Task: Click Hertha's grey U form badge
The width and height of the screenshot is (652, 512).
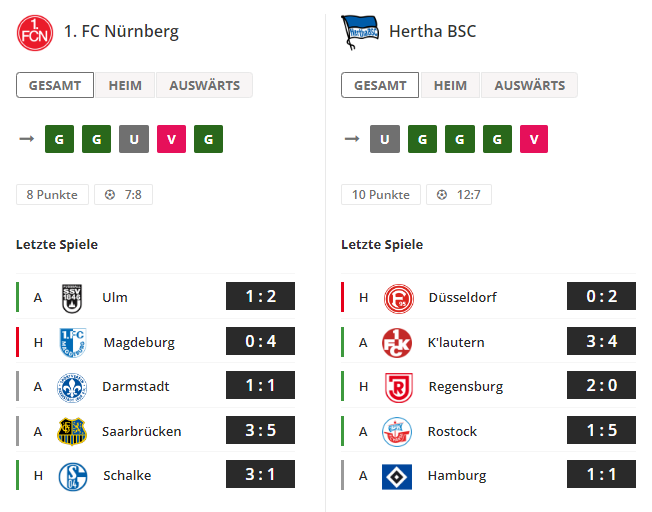Action: (385, 139)
